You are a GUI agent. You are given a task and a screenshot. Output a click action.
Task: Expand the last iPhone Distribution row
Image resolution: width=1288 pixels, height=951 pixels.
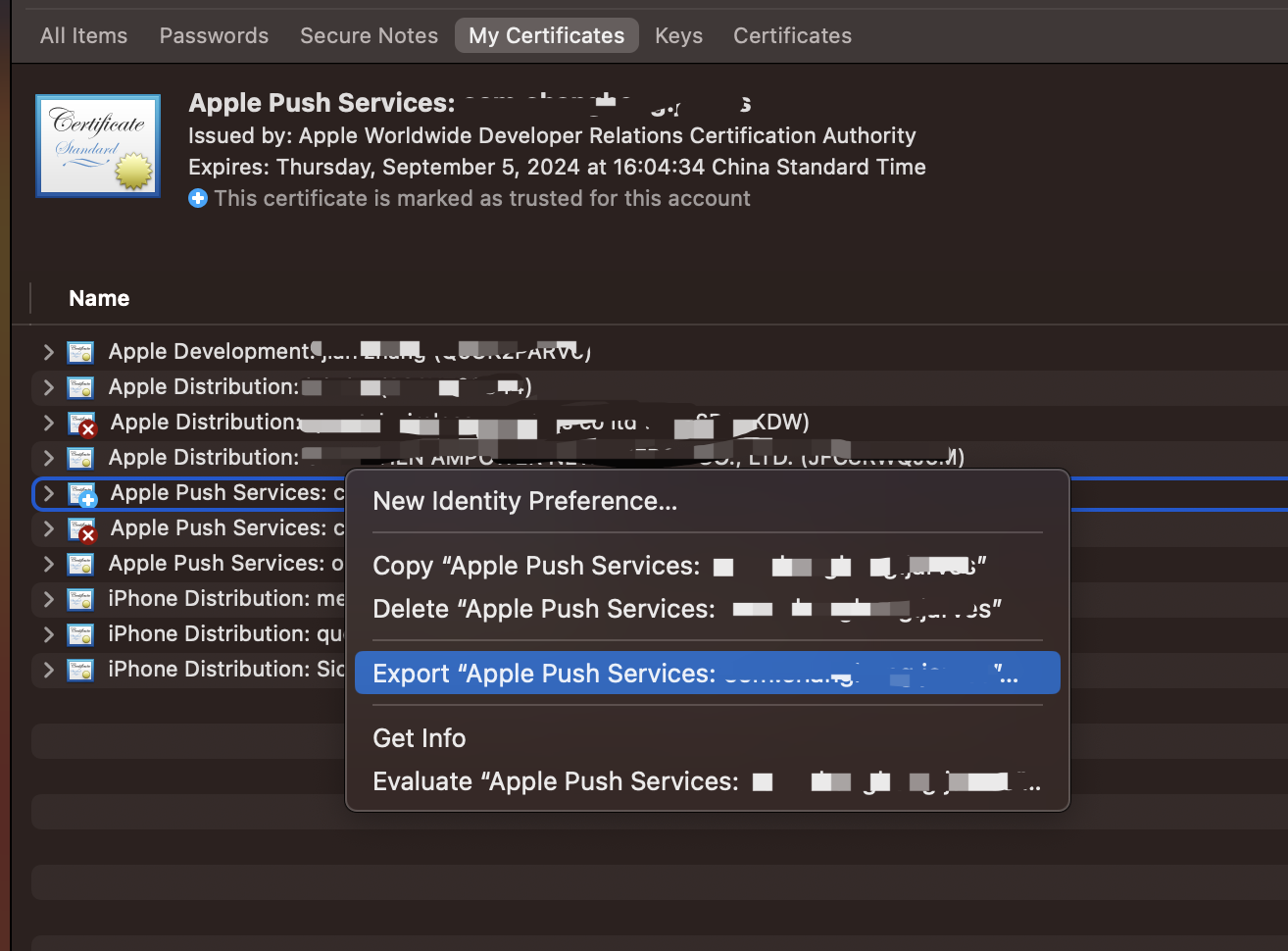(48, 670)
